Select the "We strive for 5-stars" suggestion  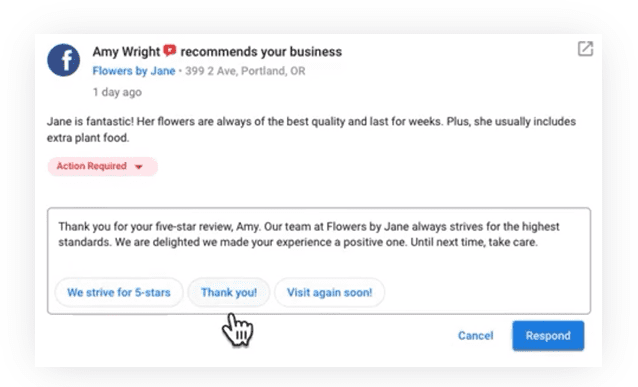coord(119,292)
